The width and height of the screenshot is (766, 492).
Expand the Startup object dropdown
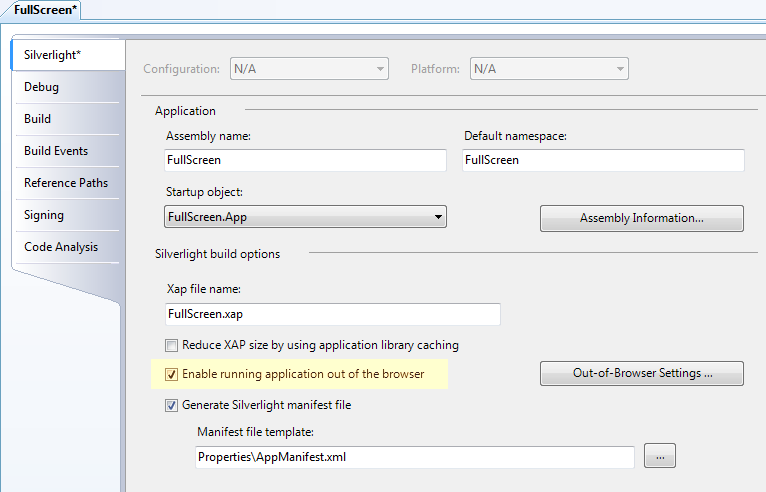click(x=305, y=216)
